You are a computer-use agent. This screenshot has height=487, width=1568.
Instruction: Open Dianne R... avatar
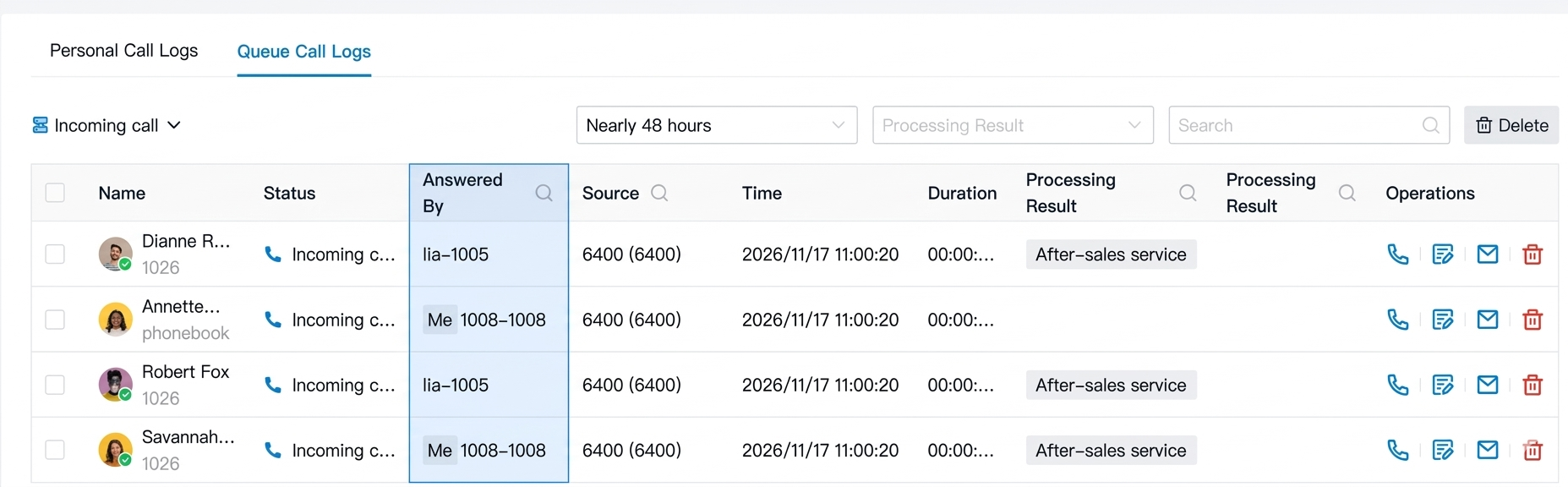[115, 254]
